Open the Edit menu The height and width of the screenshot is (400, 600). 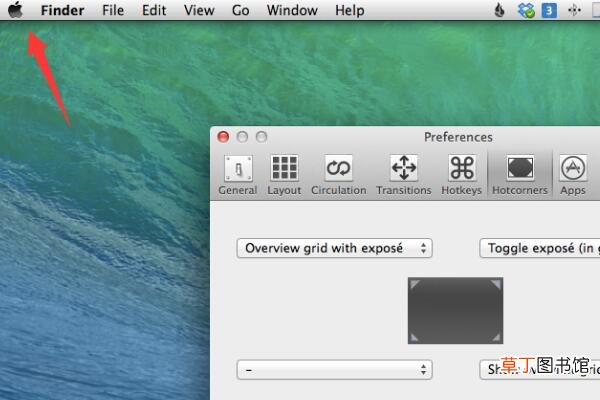(x=154, y=10)
